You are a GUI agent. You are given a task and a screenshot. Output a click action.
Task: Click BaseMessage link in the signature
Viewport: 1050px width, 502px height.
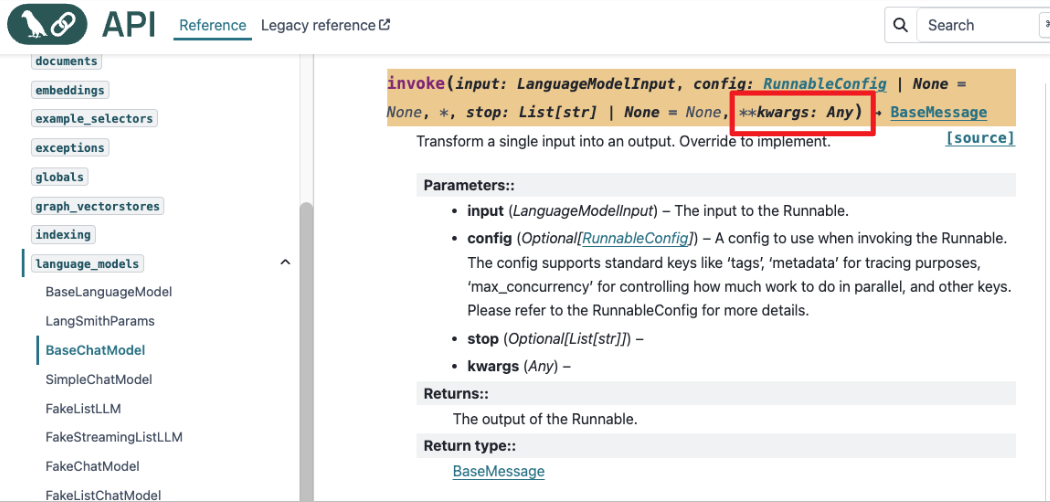click(938, 112)
